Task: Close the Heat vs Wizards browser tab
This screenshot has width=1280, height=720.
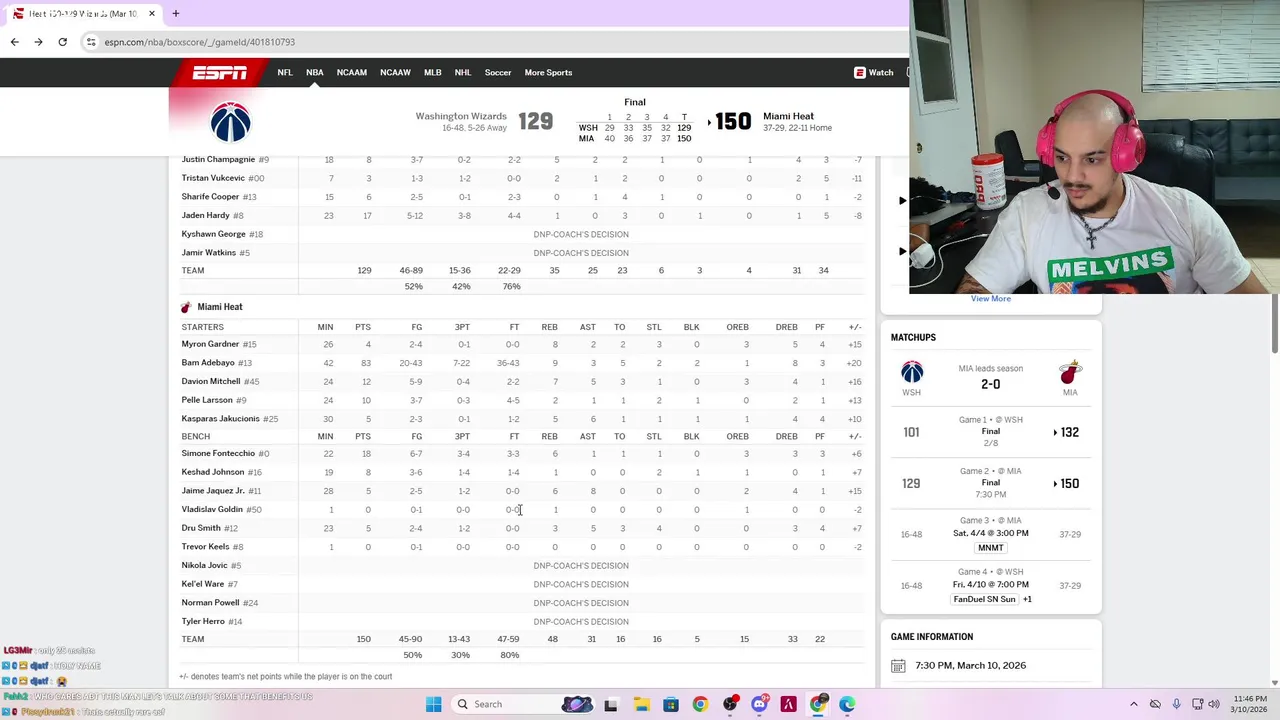Action: coord(152,14)
